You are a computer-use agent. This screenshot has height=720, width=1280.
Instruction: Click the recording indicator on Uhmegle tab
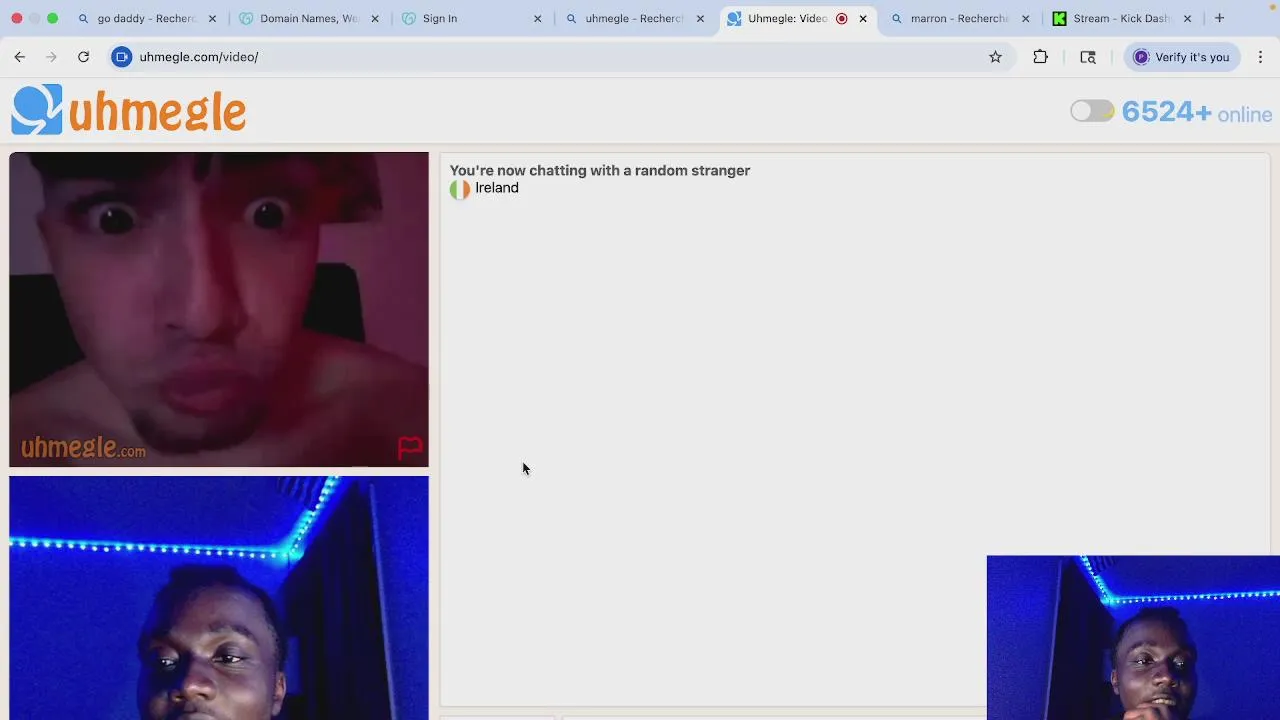(x=841, y=18)
